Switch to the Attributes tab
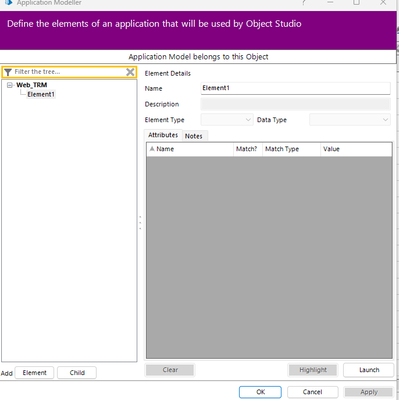399x400 pixels. click(x=163, y=135)
